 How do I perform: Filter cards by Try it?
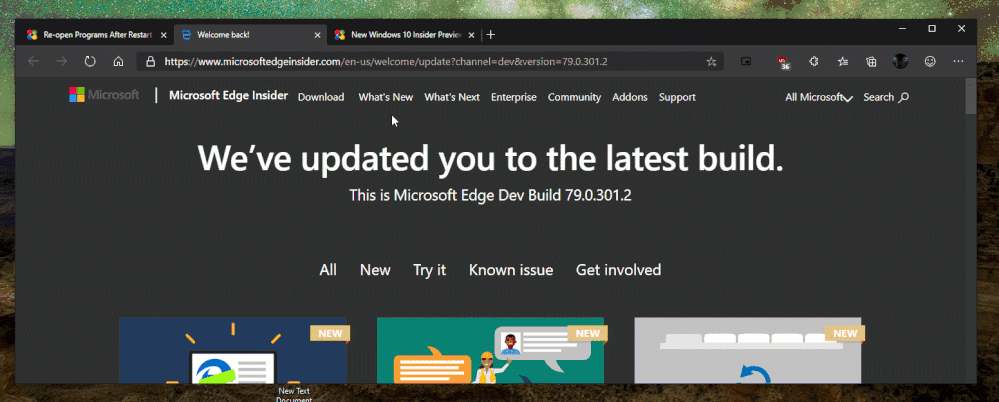[429, 270]
